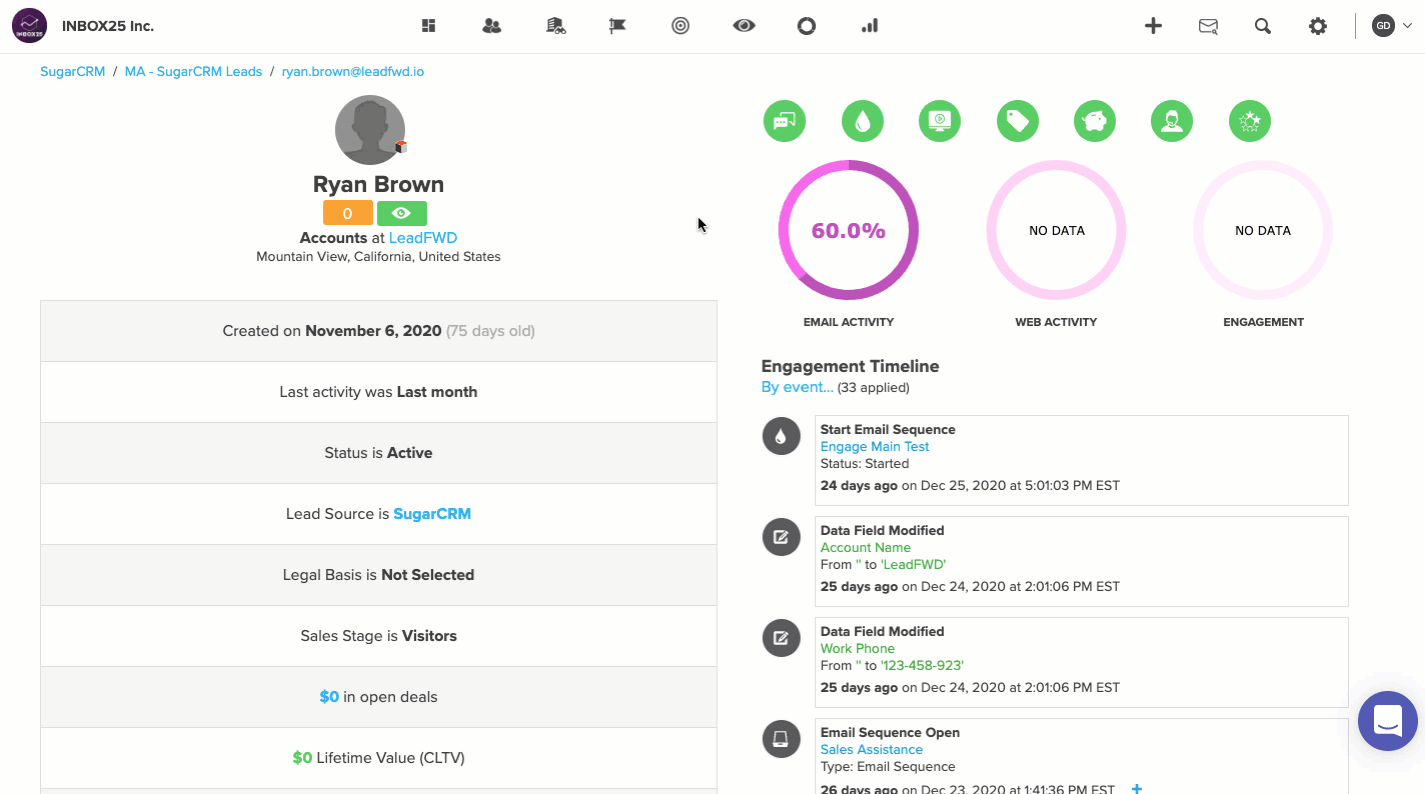Open the SugarCRM lead source link
Viewport: 1425px width, 794px height.
(x=432, y=514)
